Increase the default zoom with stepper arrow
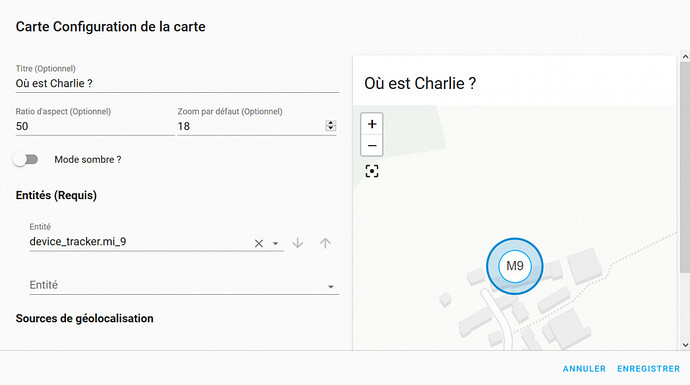 click(330, 123)
